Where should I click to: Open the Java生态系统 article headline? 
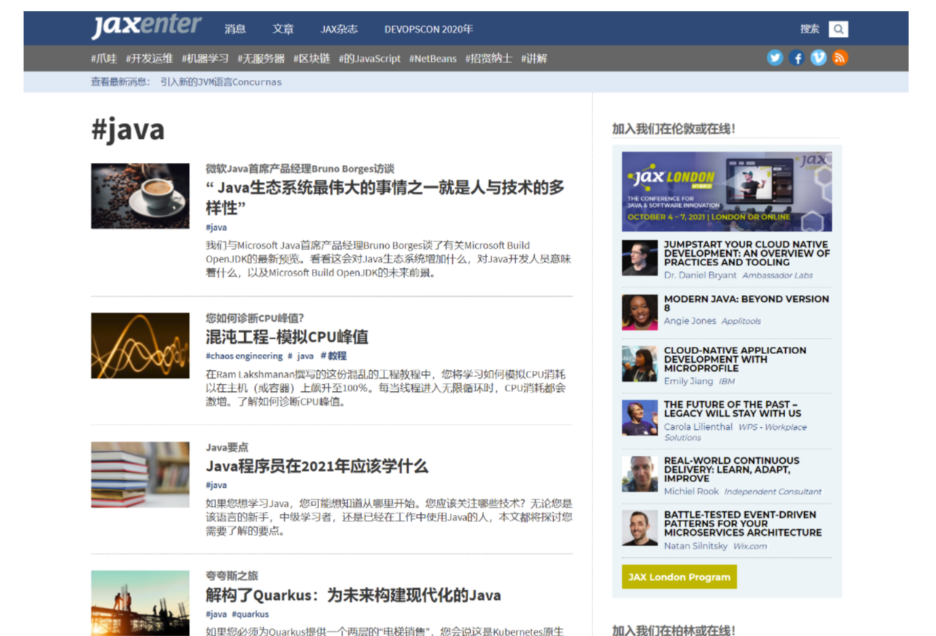(385, 198)
